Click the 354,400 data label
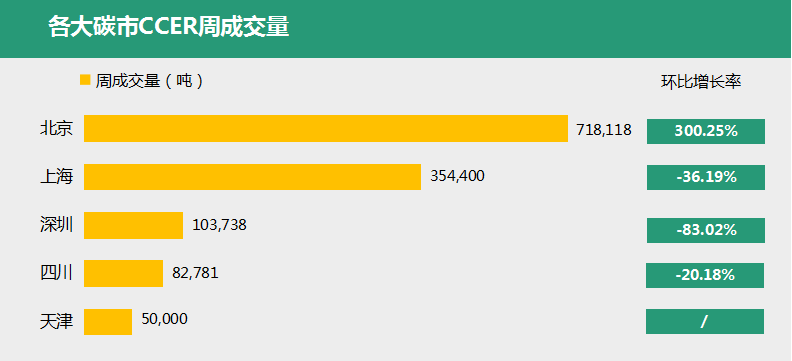Image resolution: width=792 pixels, height=361 pixels. click(x=457, y=176)
